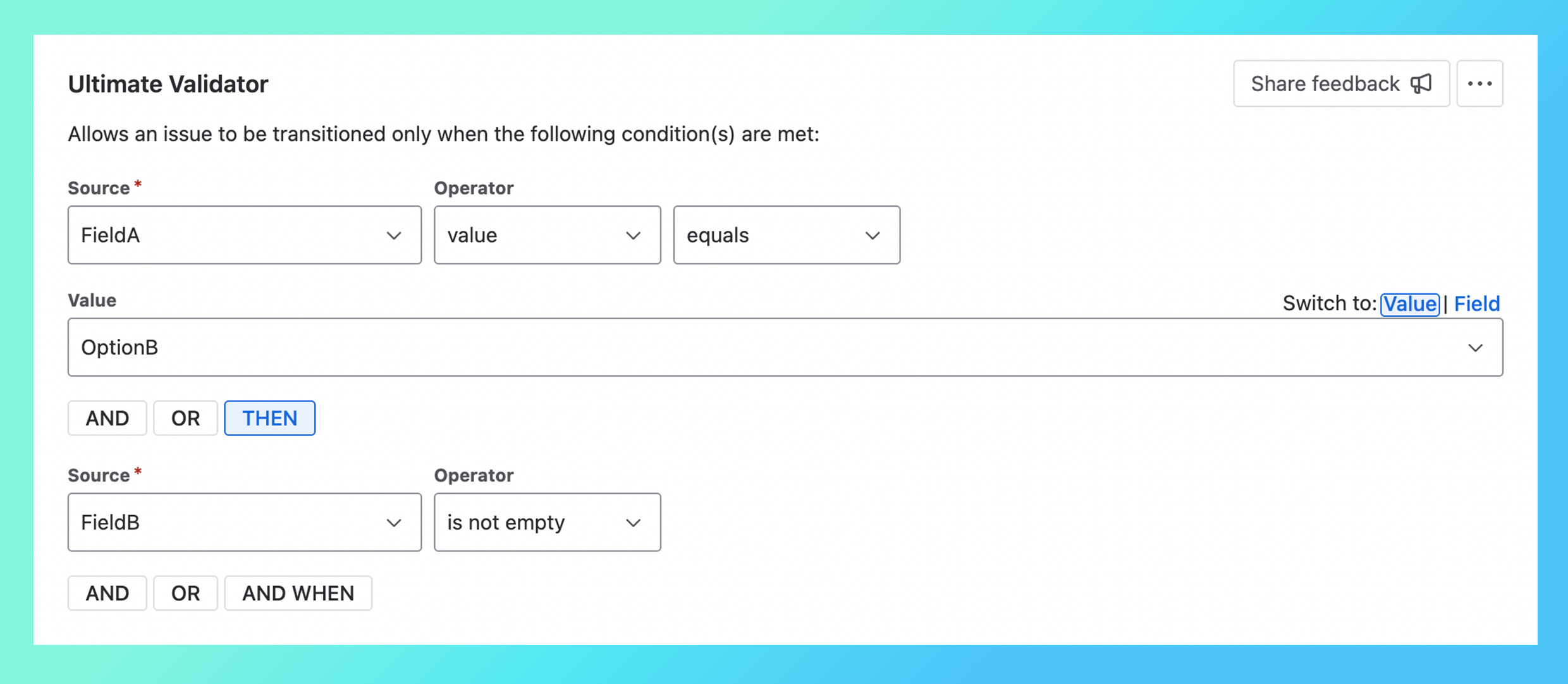
Task: Add an AND WHEN condition group
Action: [x=298, y=593]
